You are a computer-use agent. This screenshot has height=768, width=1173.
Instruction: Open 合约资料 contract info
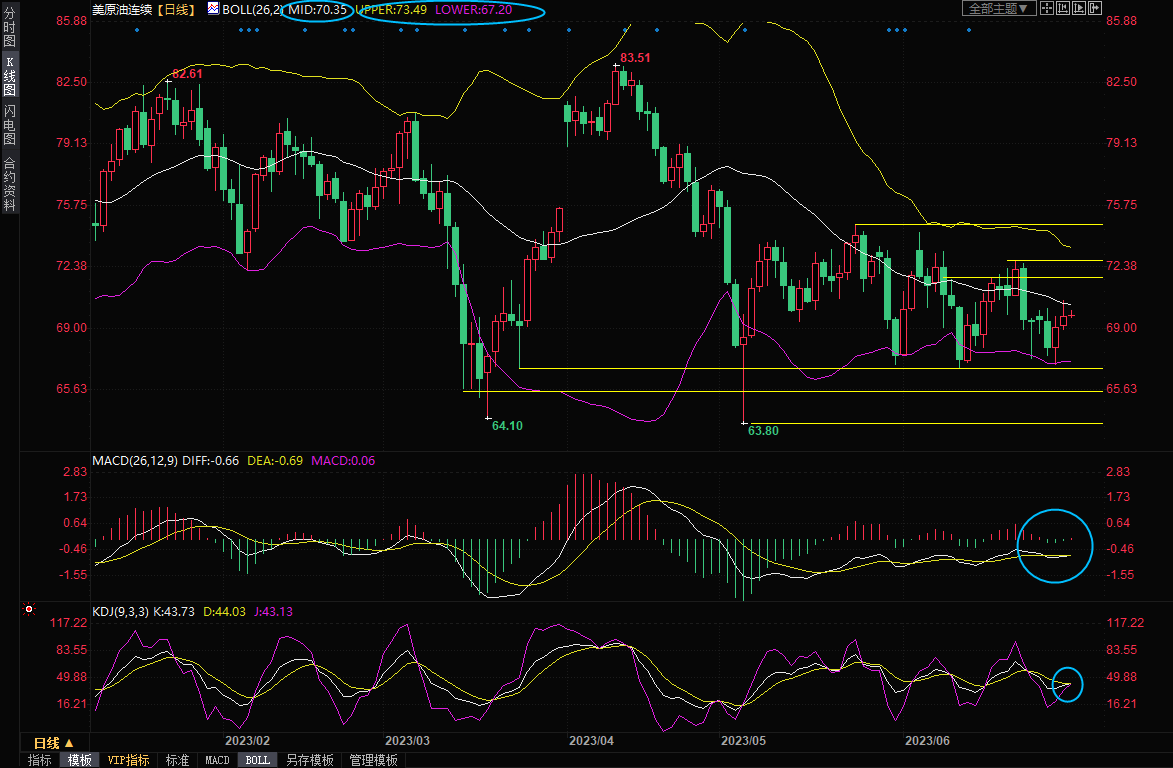10,184
